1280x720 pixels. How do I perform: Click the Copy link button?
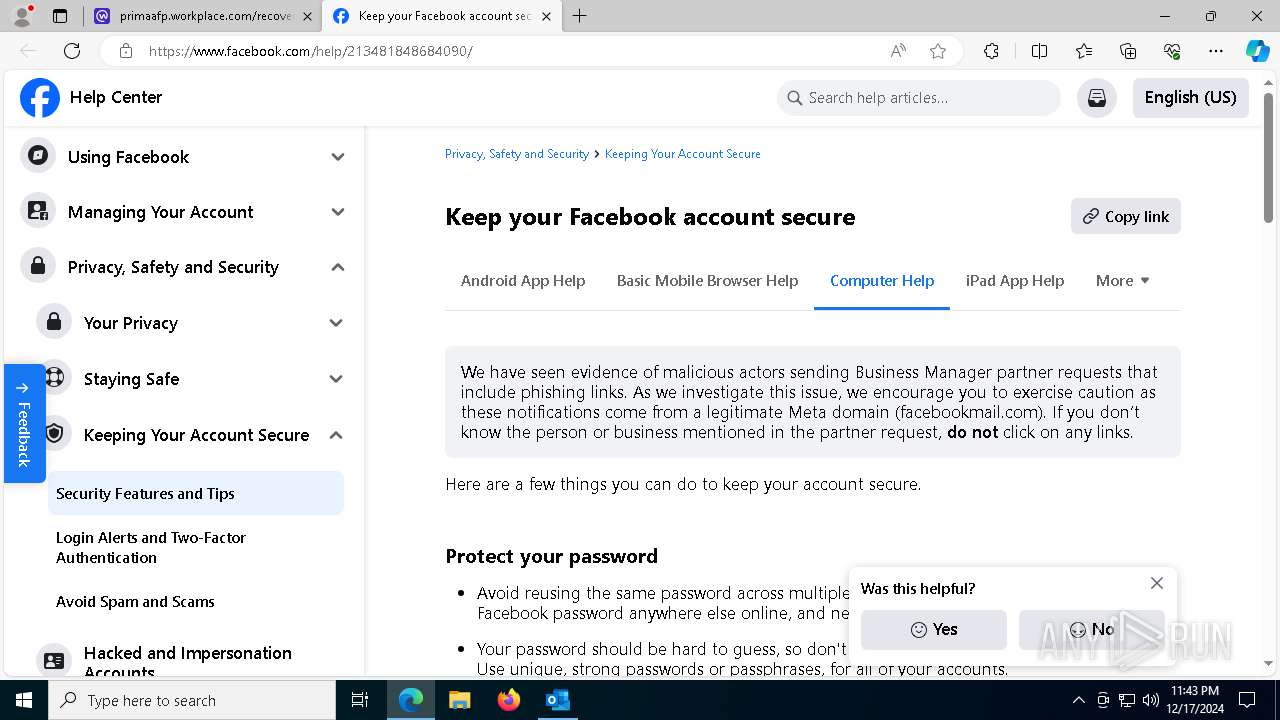1126,216
